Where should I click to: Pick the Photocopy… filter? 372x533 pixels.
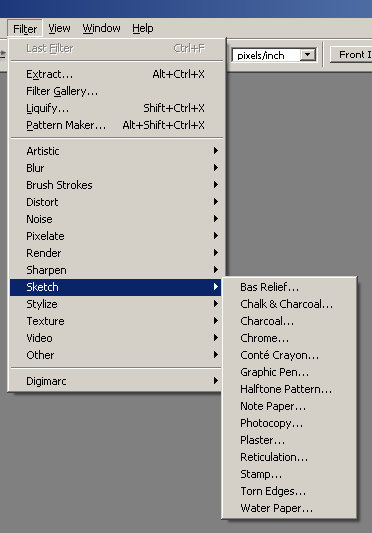pyautogui.click(x=289, y=423)
